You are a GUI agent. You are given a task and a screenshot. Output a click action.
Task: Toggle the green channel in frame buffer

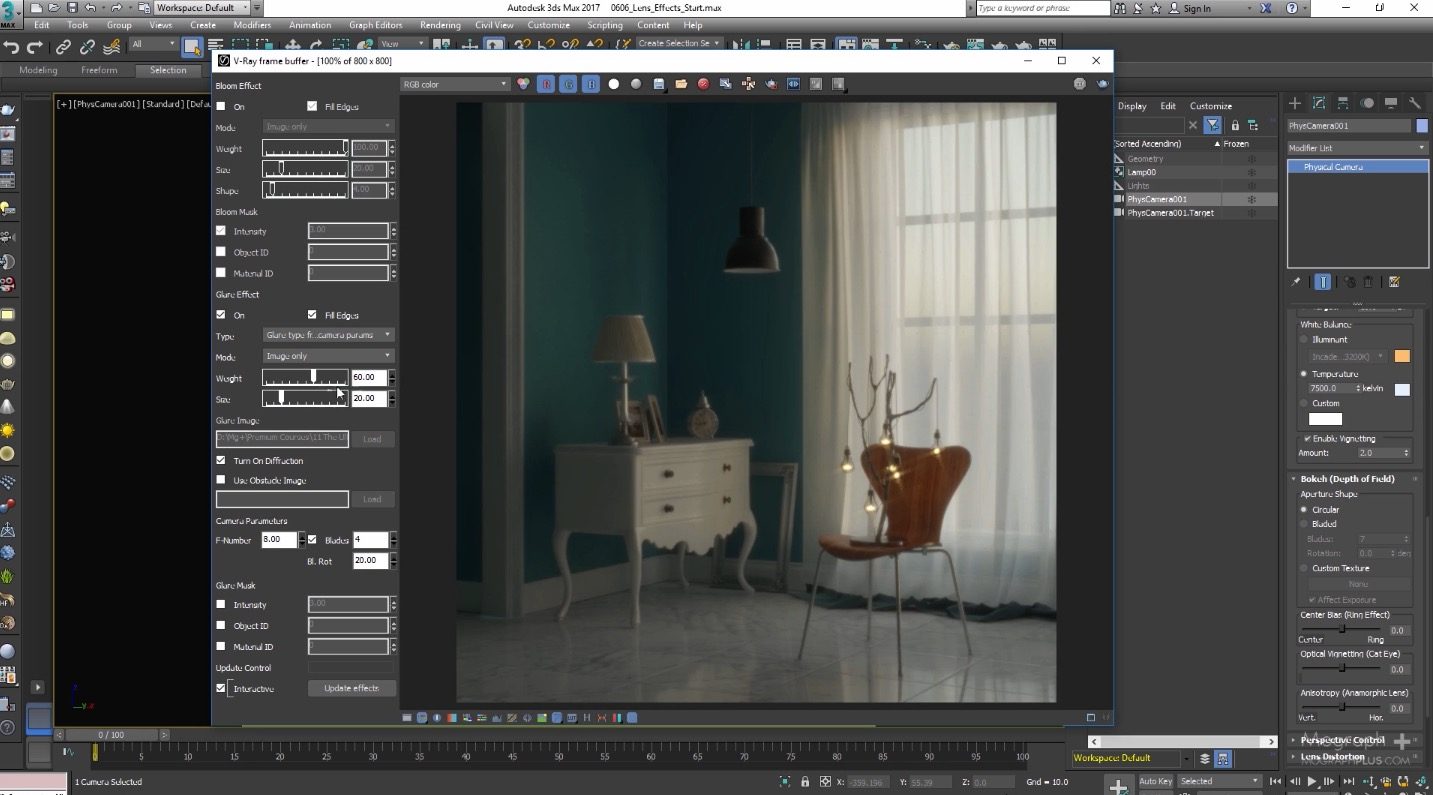[x=569, y=85]
